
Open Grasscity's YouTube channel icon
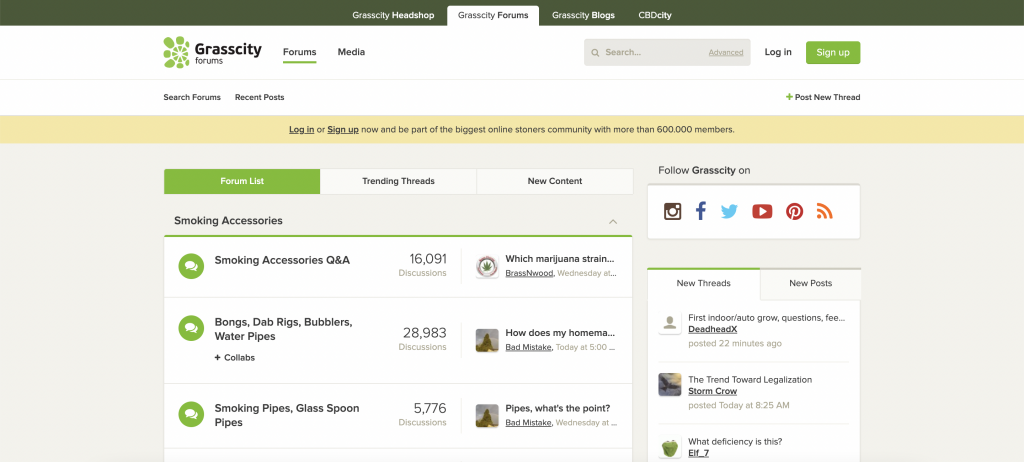[762, 211]
